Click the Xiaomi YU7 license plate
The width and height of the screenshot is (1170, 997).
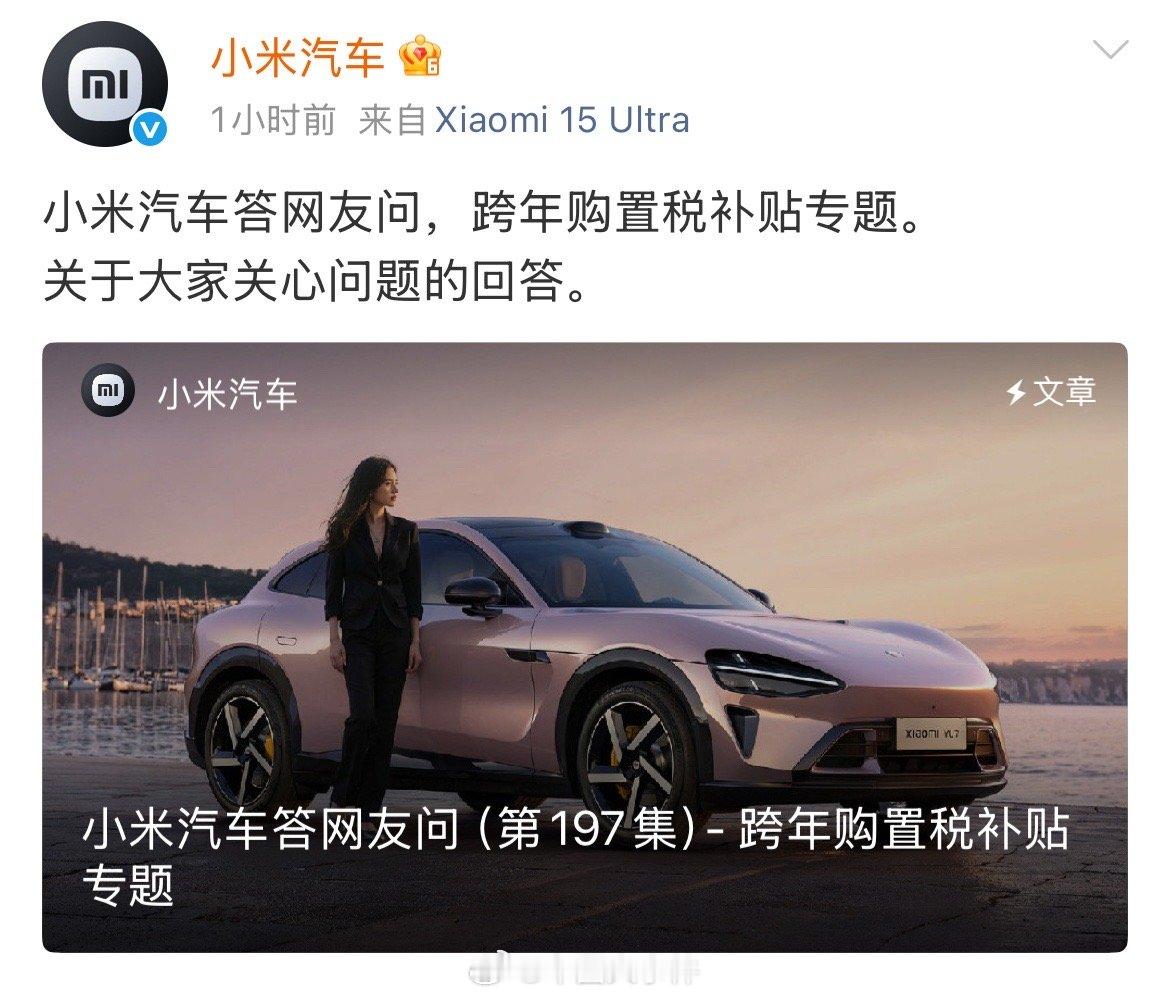pyautogui.click(x=931, y=733)
